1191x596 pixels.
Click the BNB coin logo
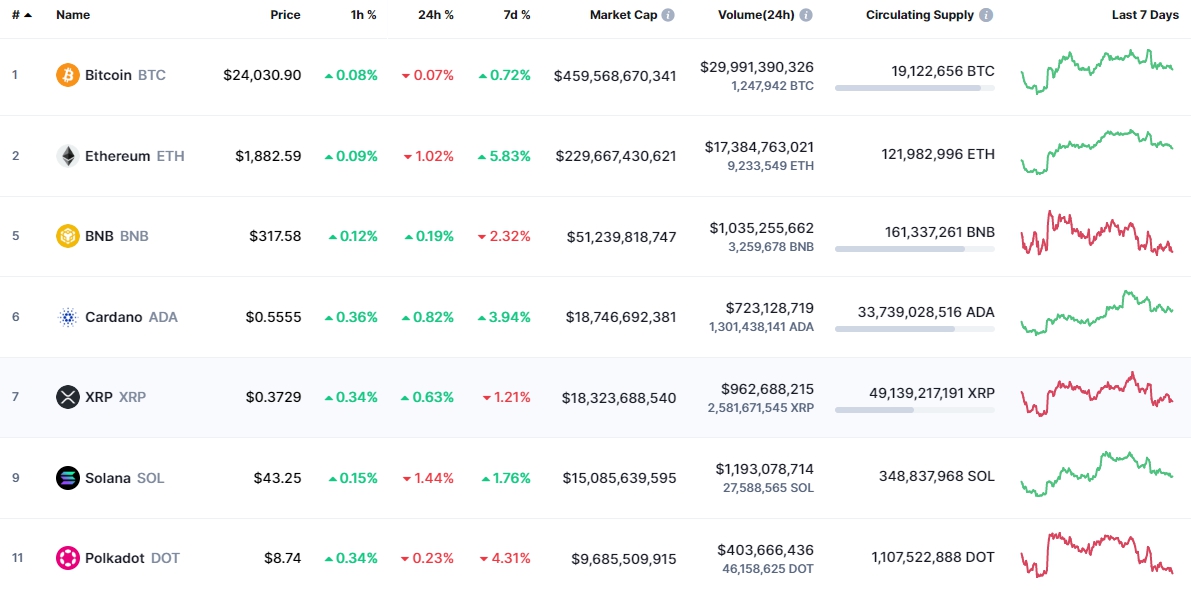68,236
